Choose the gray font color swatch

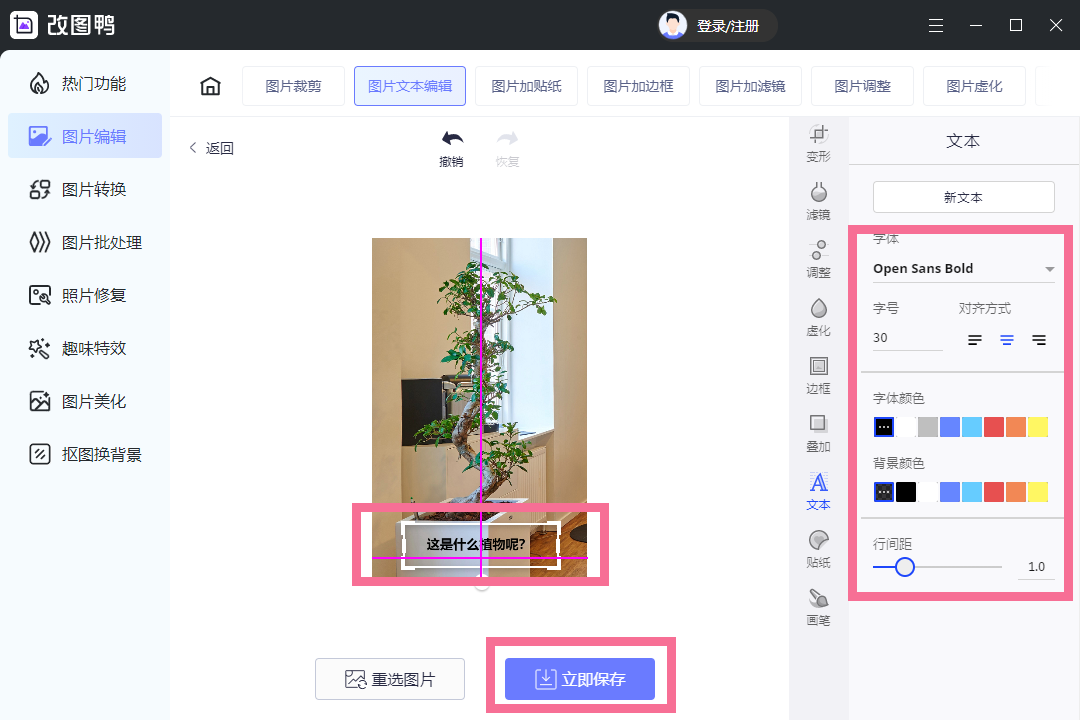928,427
